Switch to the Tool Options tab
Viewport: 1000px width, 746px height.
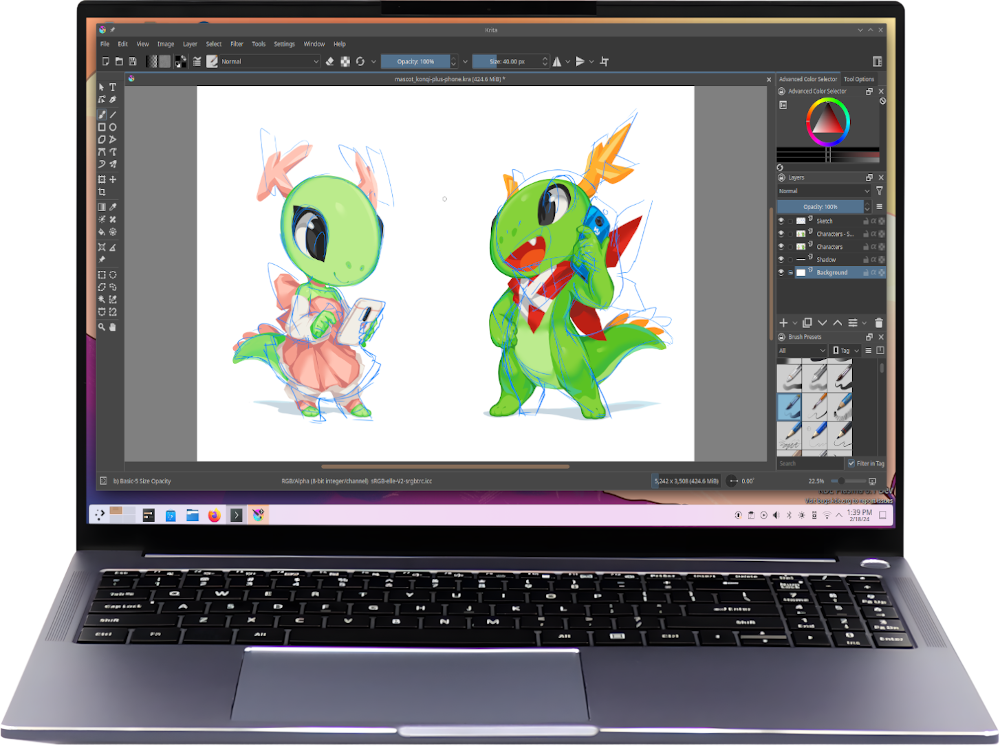858,79
